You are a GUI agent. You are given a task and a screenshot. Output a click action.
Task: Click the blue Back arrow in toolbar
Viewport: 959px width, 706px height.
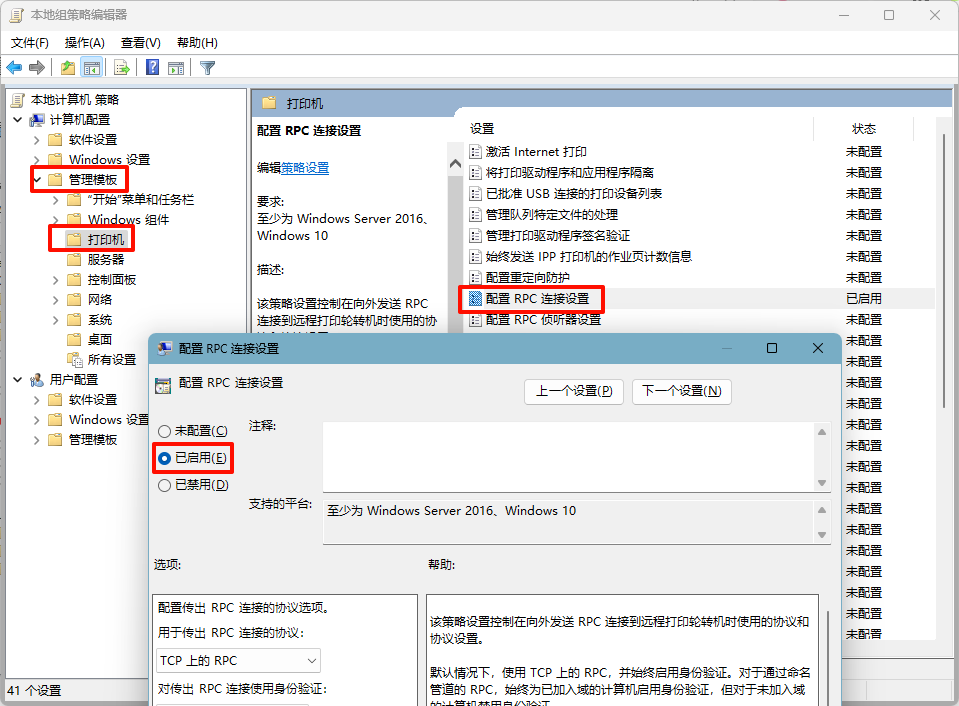coord(14,67)
